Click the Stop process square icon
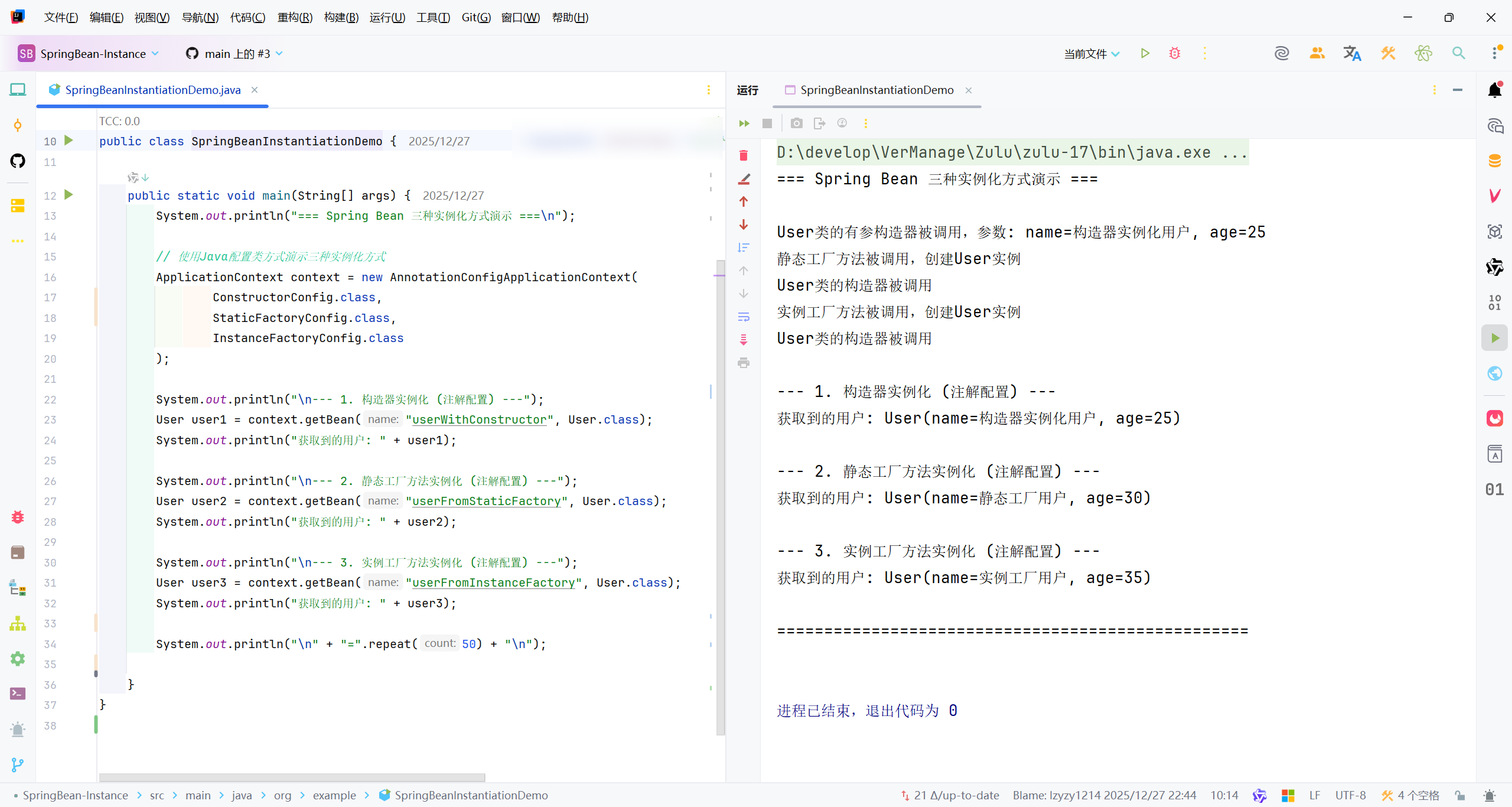 pos(767,123)
